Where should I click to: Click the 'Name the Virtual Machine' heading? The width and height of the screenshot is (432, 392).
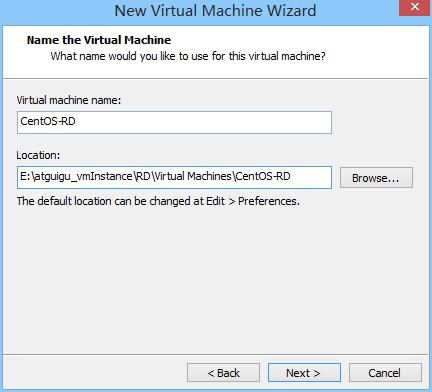[99, 40]
